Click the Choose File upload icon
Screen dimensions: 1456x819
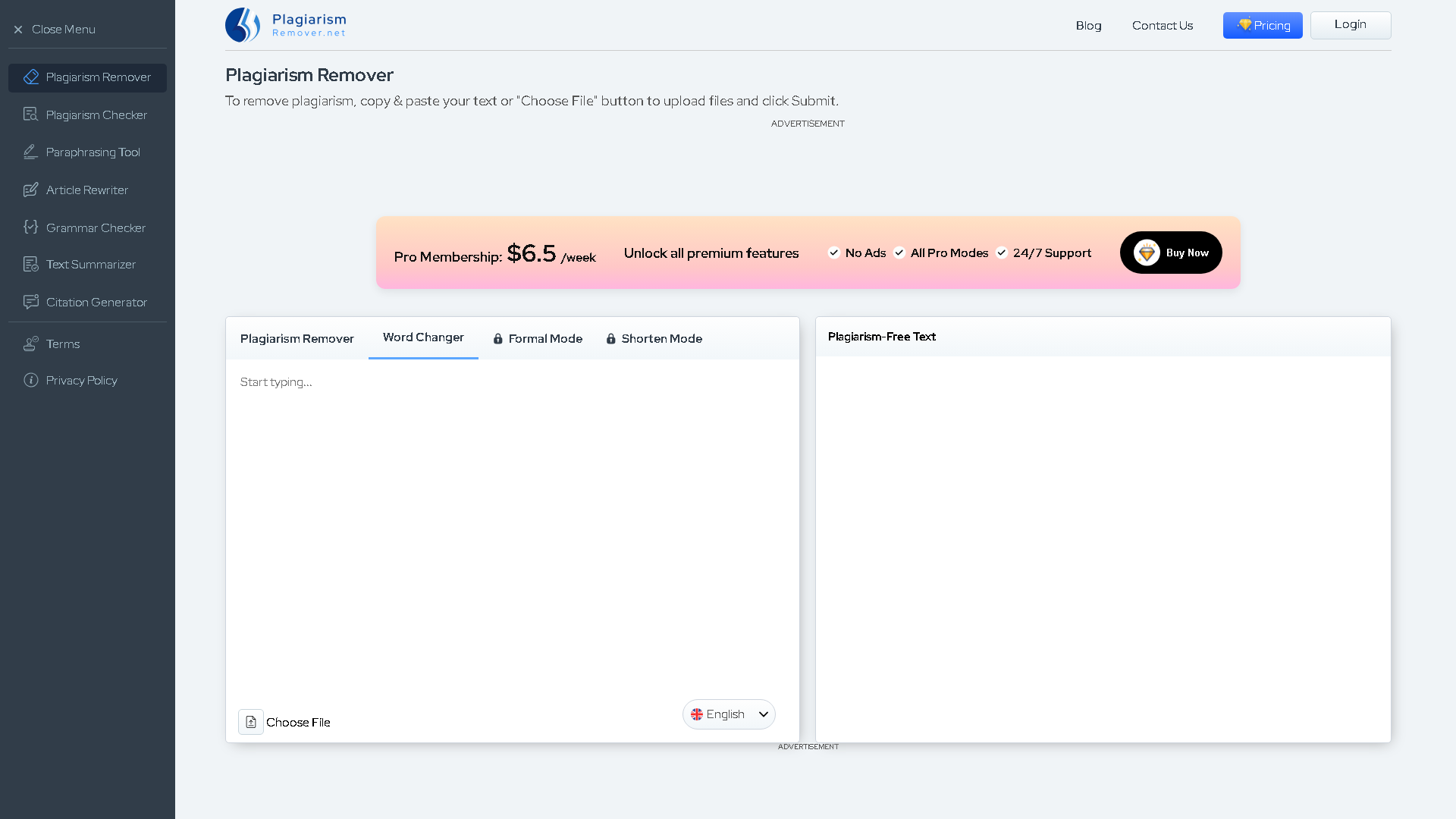coord(250,721)
